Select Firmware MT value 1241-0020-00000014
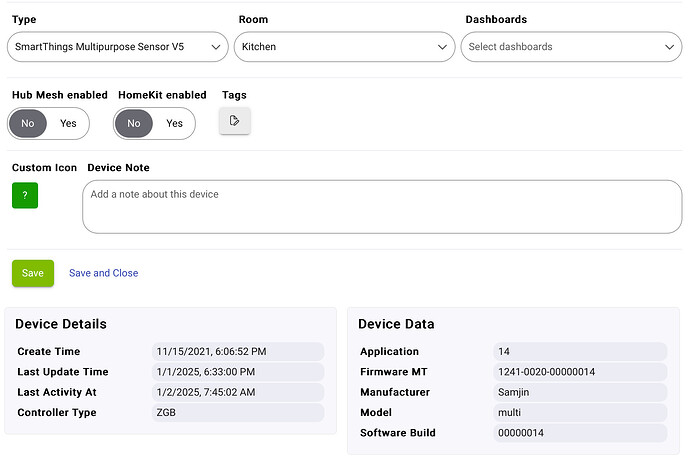This screenshot has width=690, height=464. 580,372
